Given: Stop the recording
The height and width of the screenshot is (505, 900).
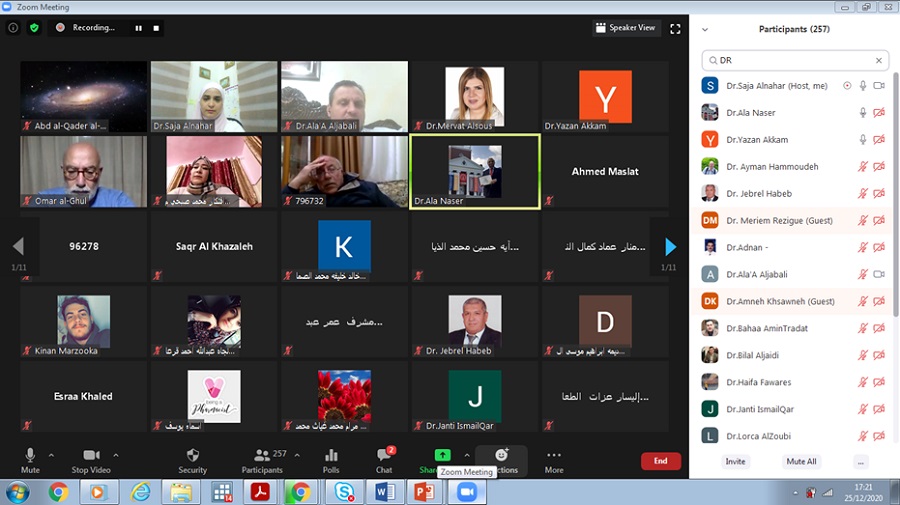Looking at the screenshot, I should [156, 28].
